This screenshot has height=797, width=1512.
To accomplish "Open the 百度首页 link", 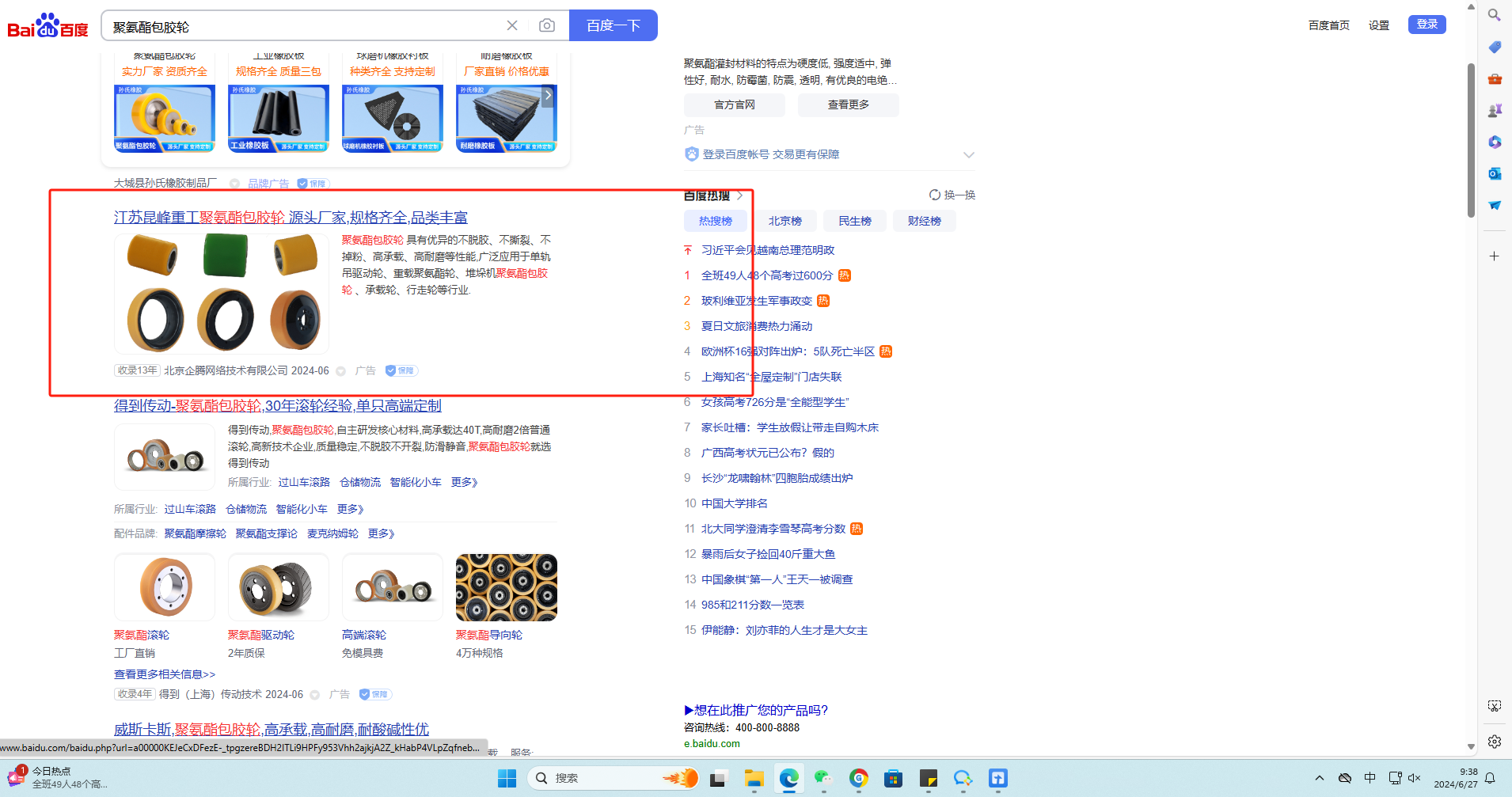I will [x=1329, y=25].
